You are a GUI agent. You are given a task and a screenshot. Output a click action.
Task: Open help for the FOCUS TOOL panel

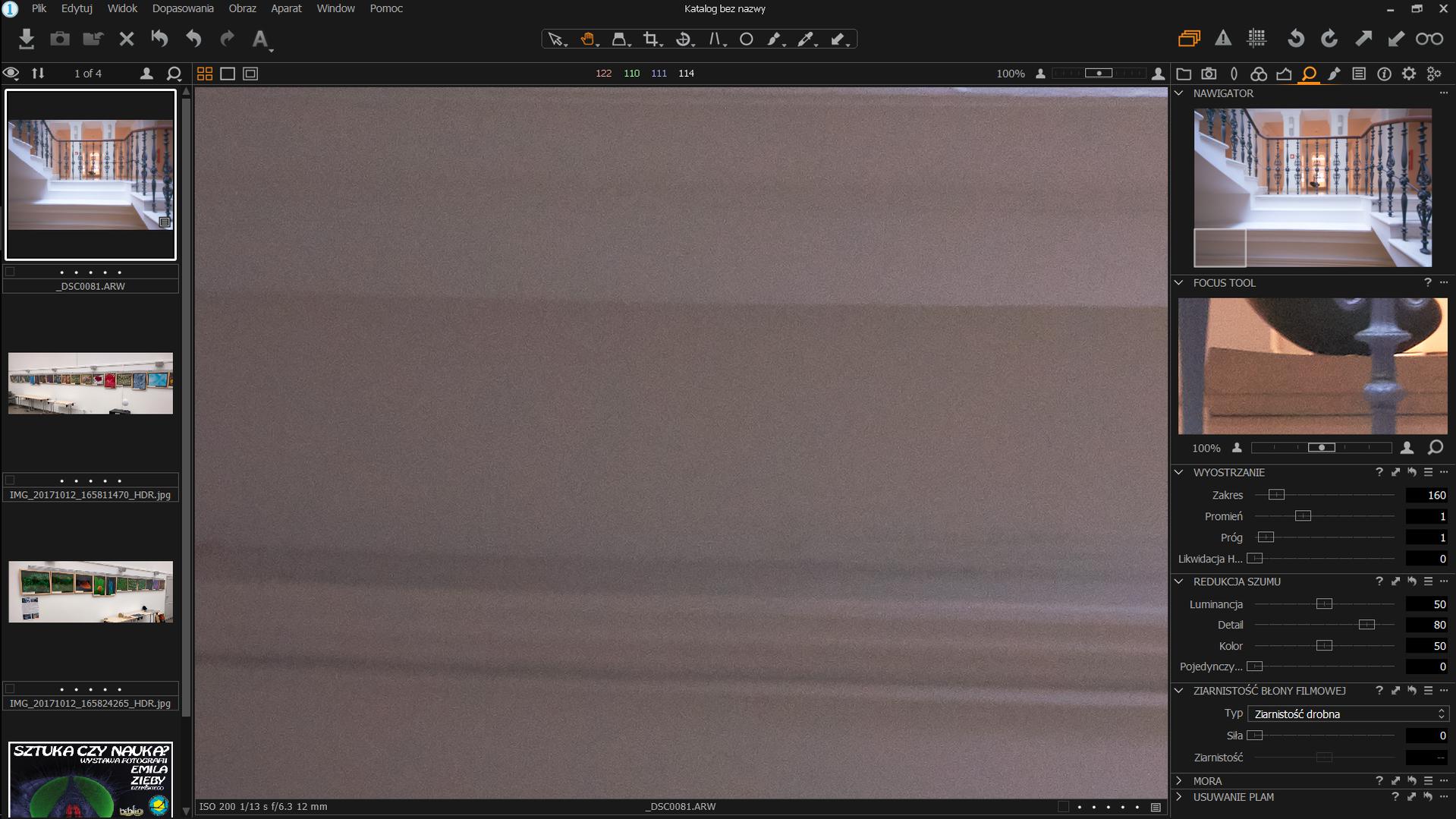point(1427,283)
